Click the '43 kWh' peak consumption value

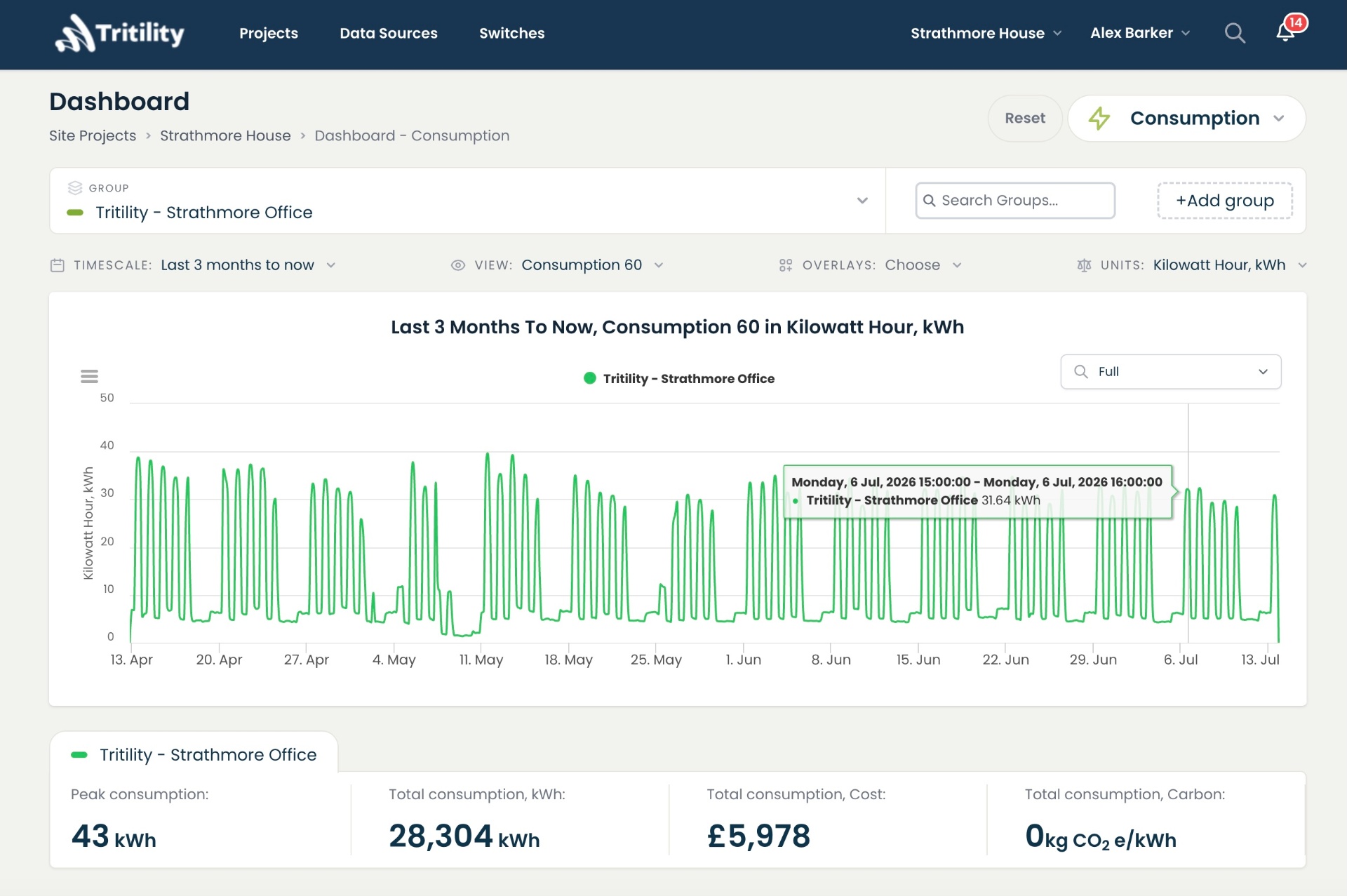pyautogui.click(x=114, y=836)
